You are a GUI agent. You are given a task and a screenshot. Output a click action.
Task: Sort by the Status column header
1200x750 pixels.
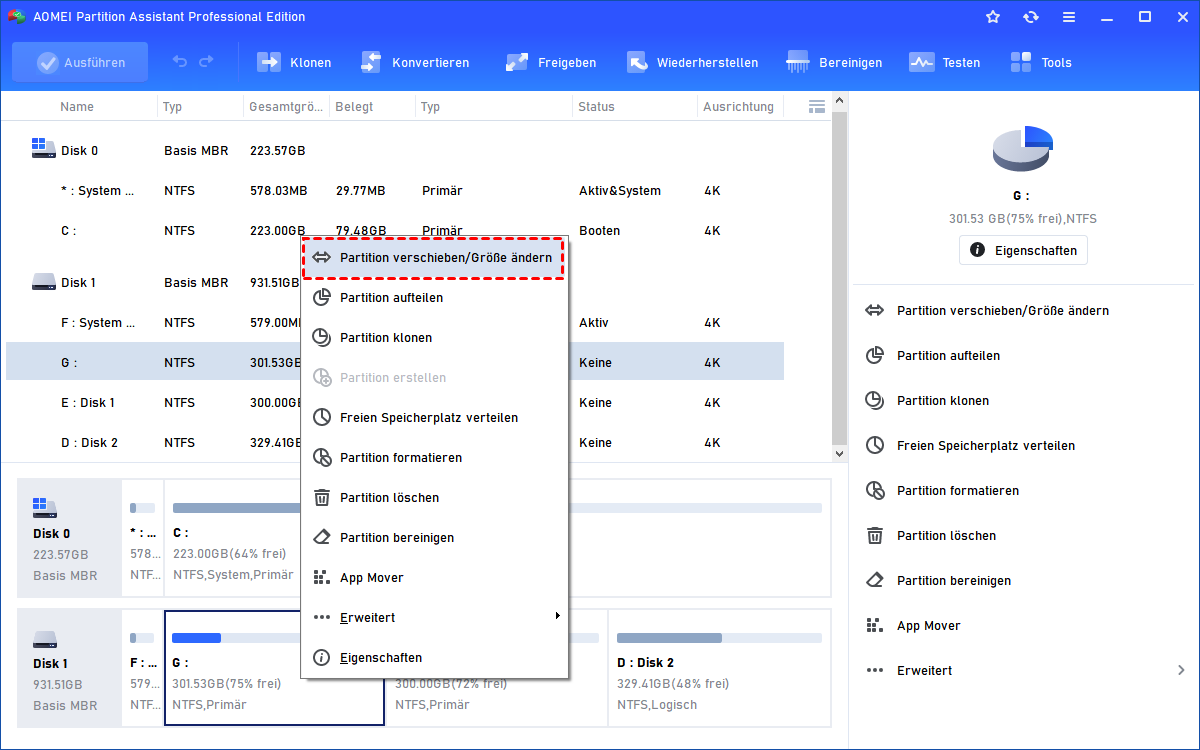point(596,107)
